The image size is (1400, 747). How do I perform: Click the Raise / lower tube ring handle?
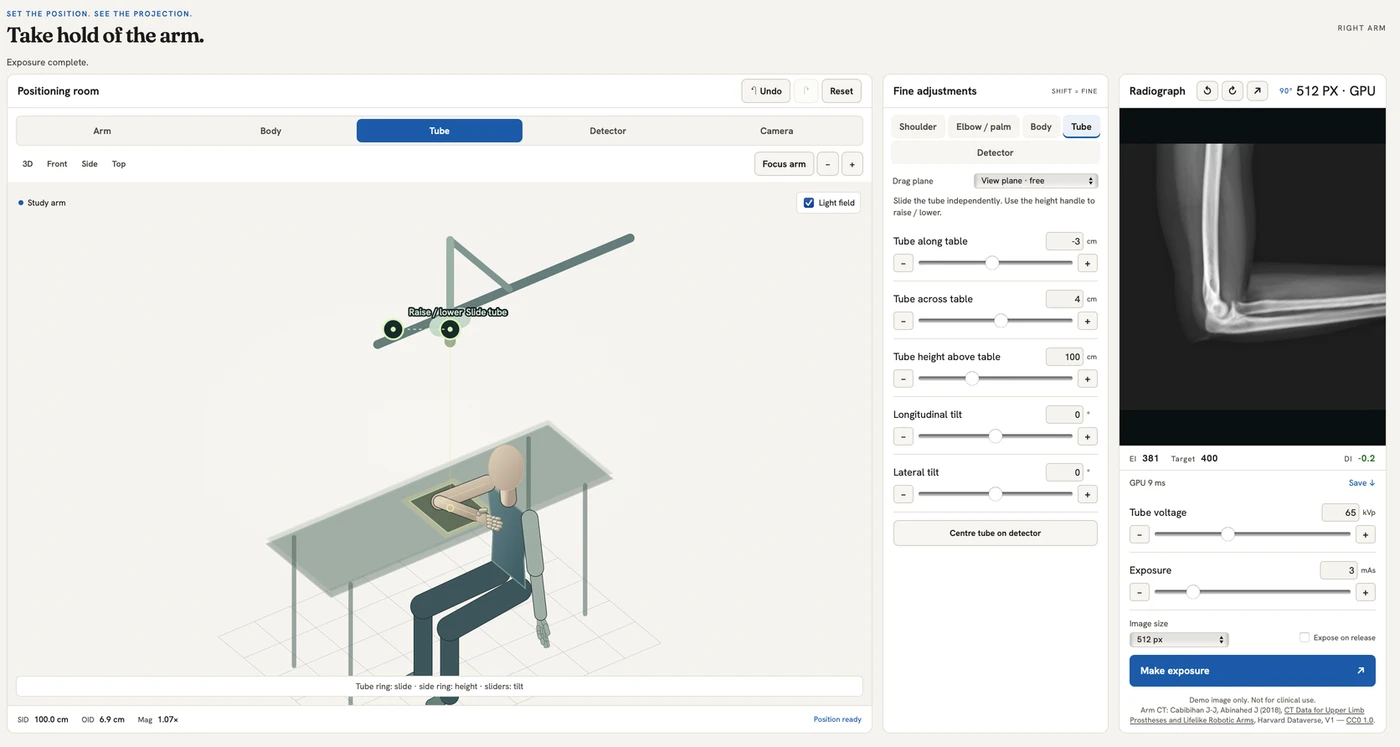393,329
